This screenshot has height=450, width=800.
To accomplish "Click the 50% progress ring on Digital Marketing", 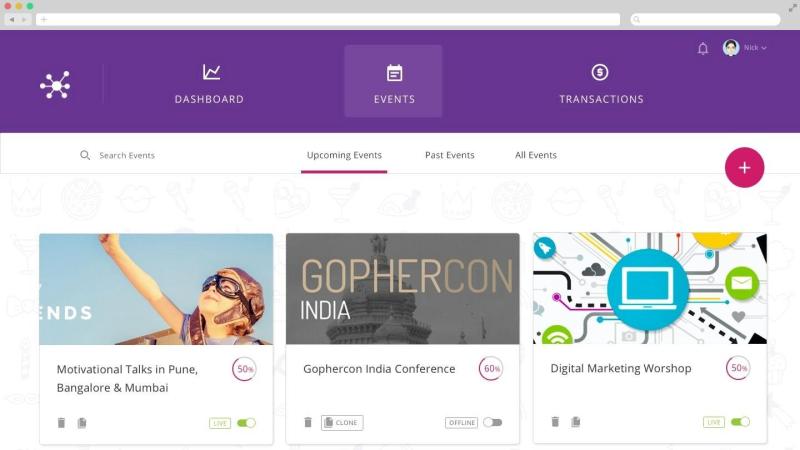I will 738,368.
